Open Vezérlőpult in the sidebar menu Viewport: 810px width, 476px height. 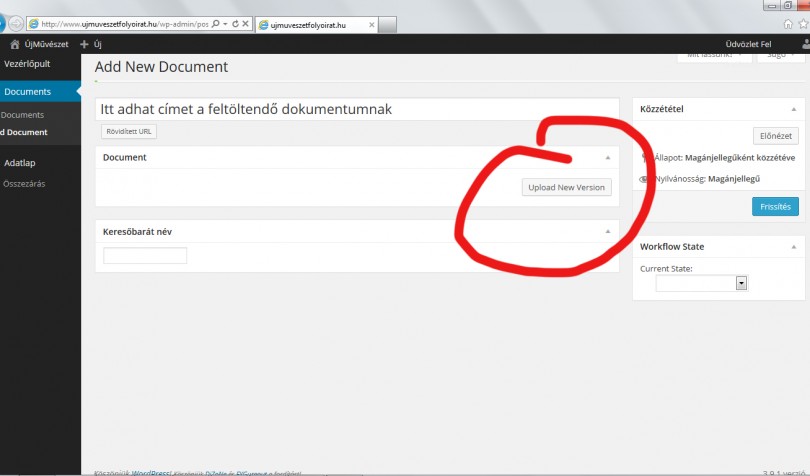click(27, 63)
